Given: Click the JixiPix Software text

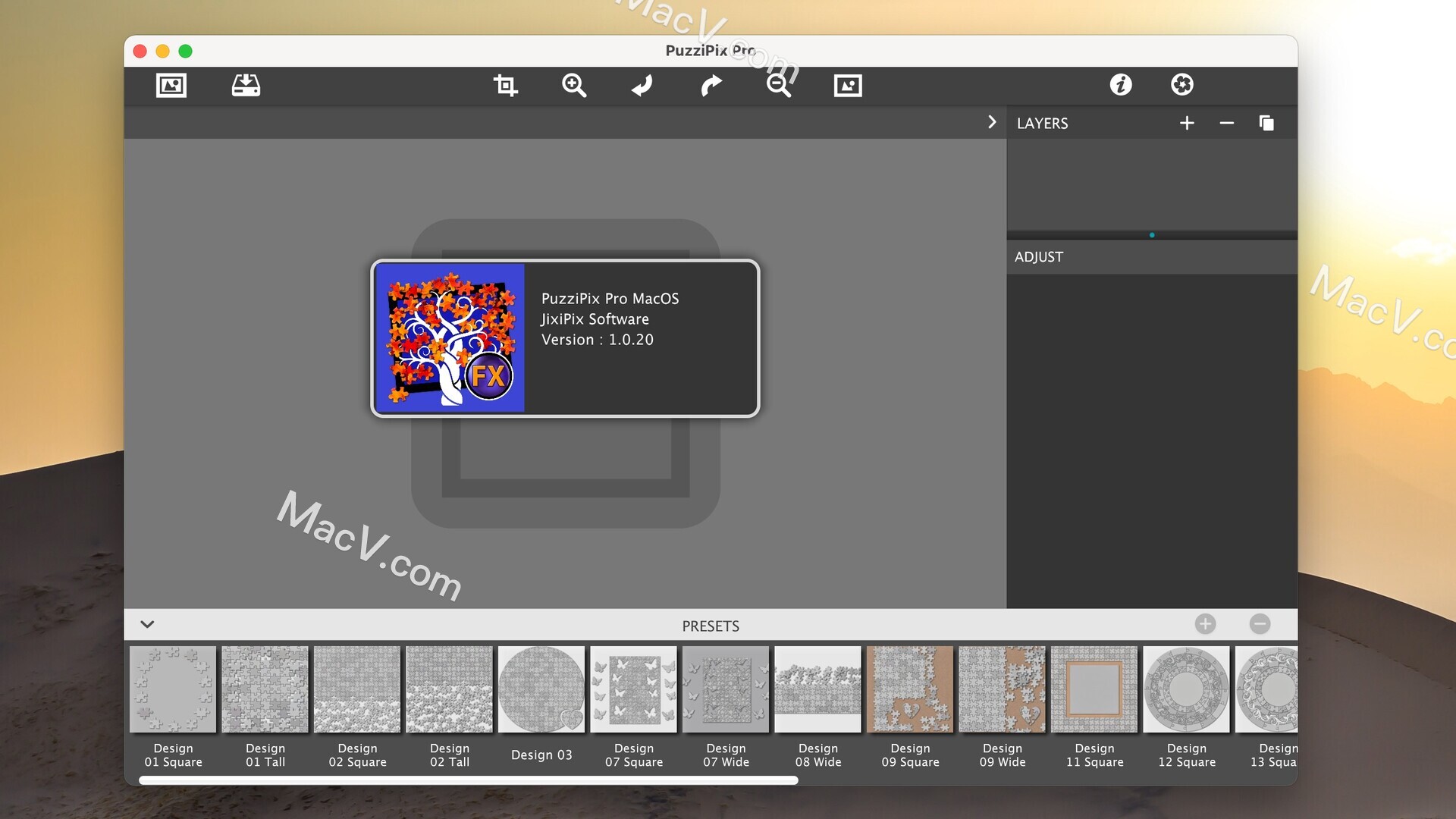Looking at the screenshot, I should pos(595,319).
